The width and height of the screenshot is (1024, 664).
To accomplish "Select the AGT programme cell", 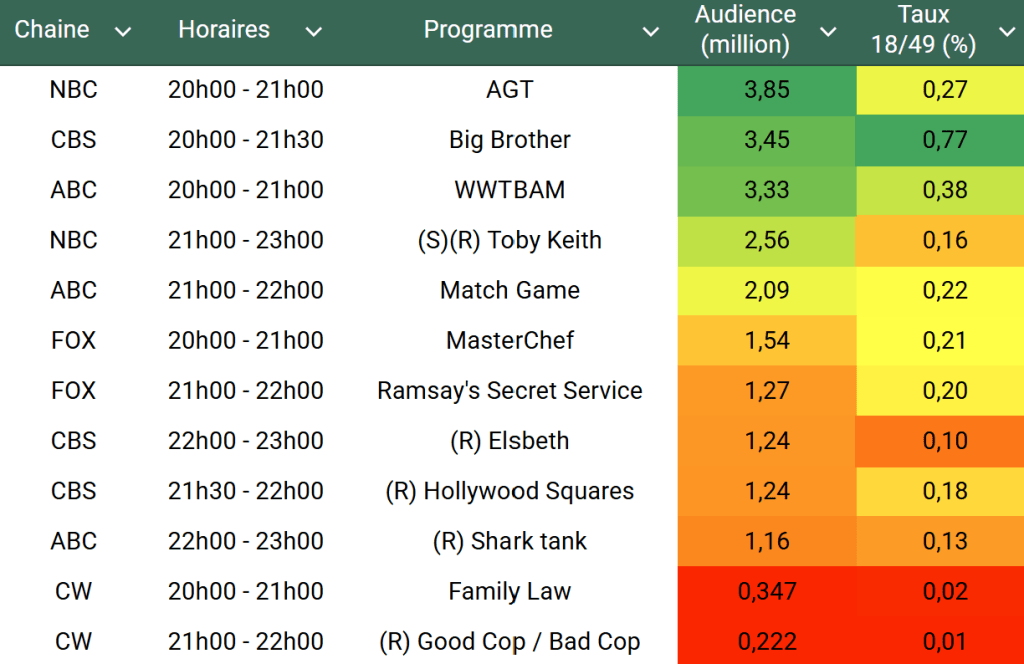I will [510, 90].
